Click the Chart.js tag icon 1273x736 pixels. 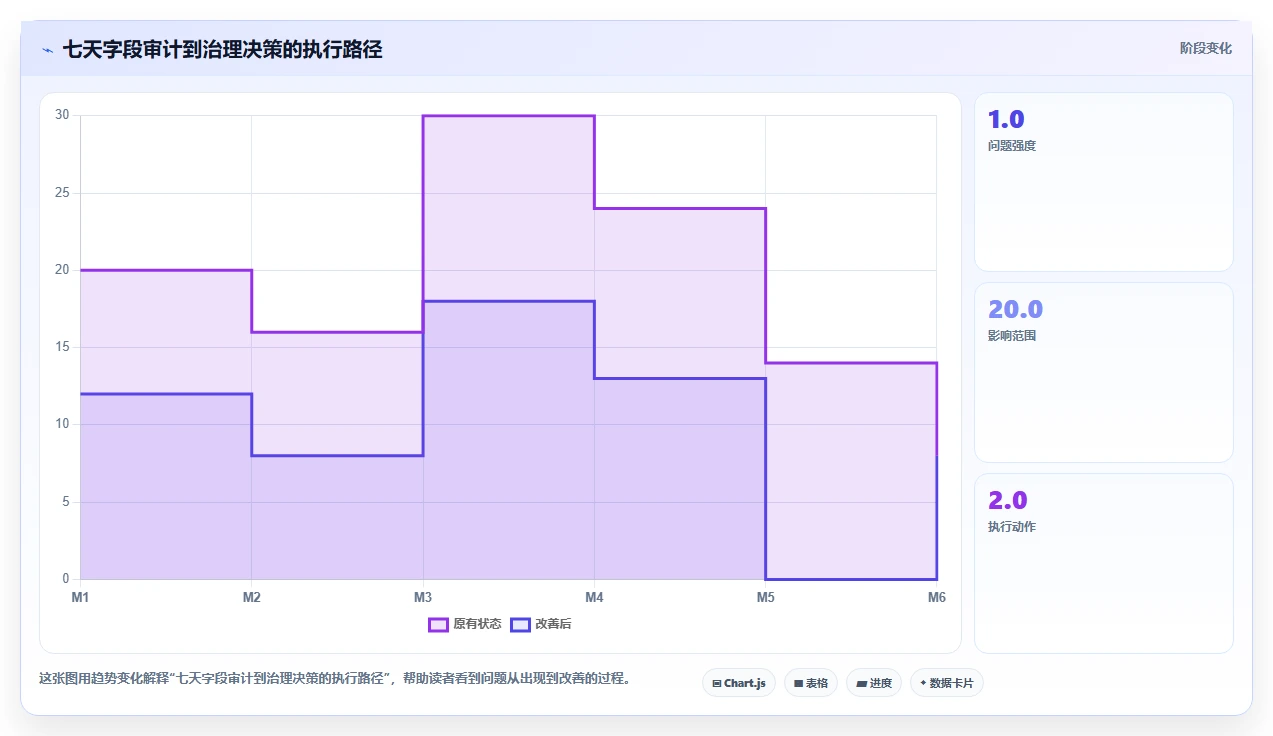click(x=717, y=684)
